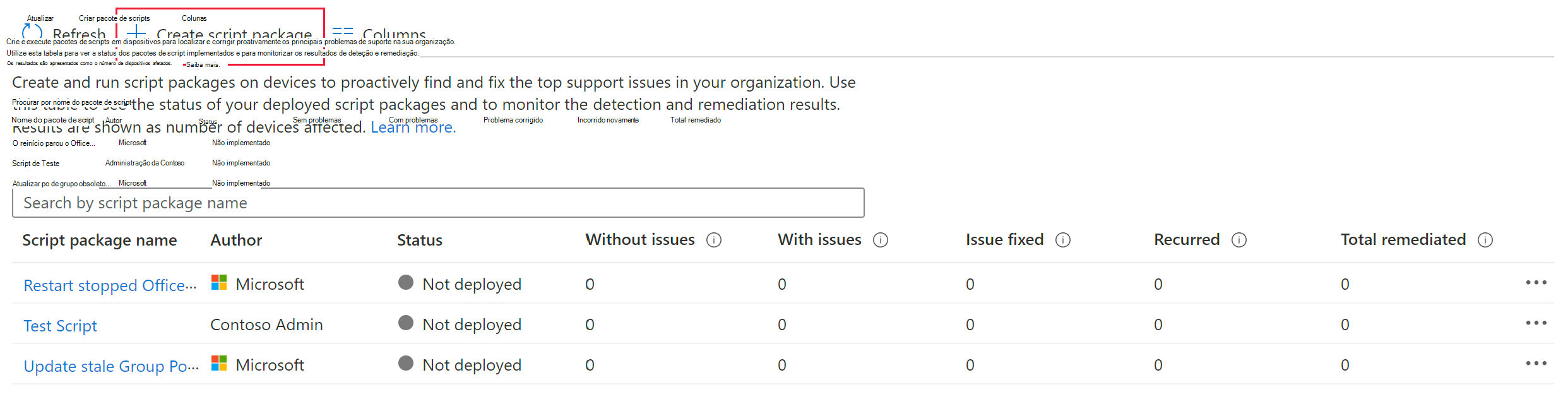Click the Recurred info icon
The image size is (1568, 399).
(x=1239, y=240)
